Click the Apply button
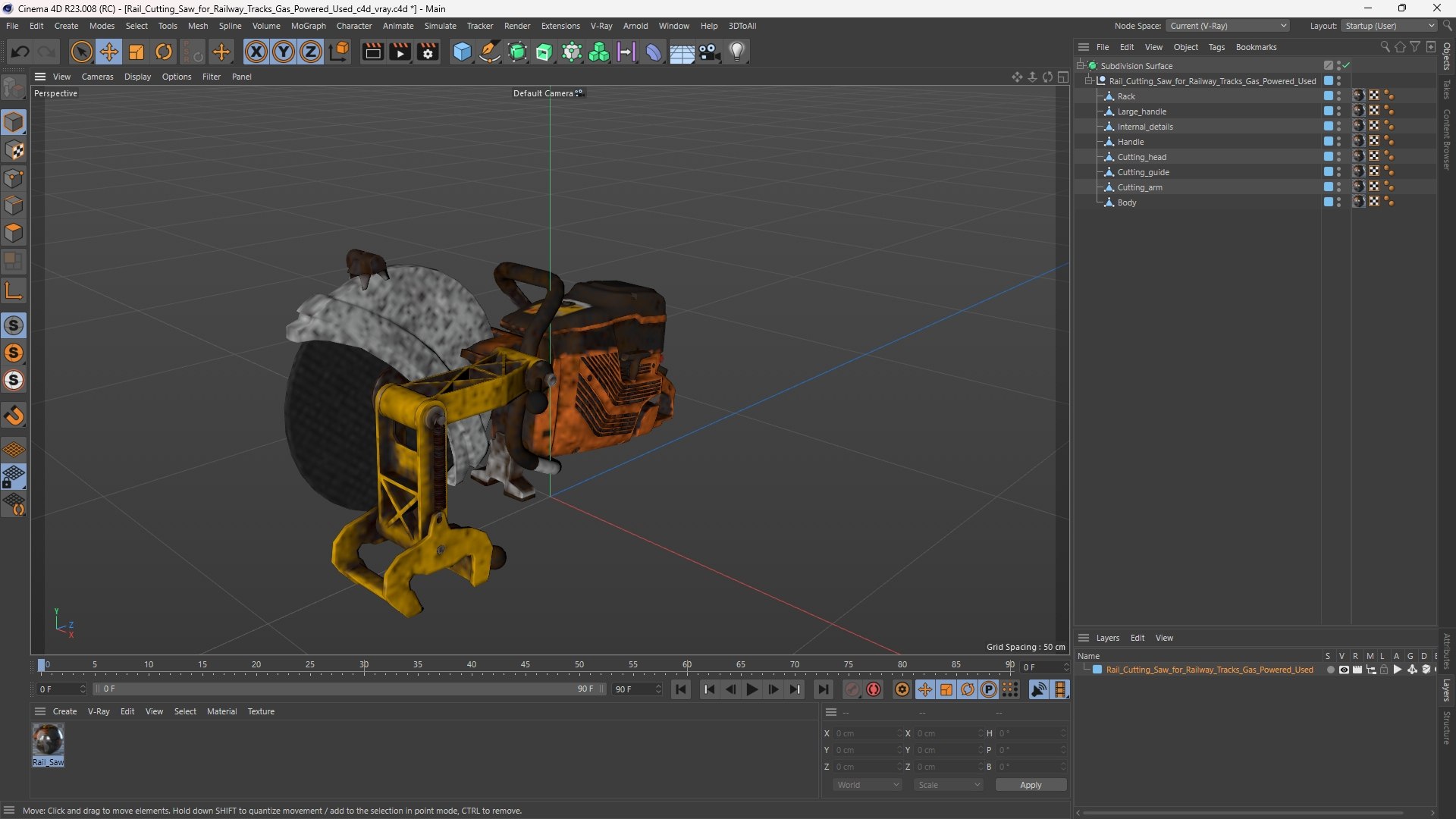 (1031, 785)
